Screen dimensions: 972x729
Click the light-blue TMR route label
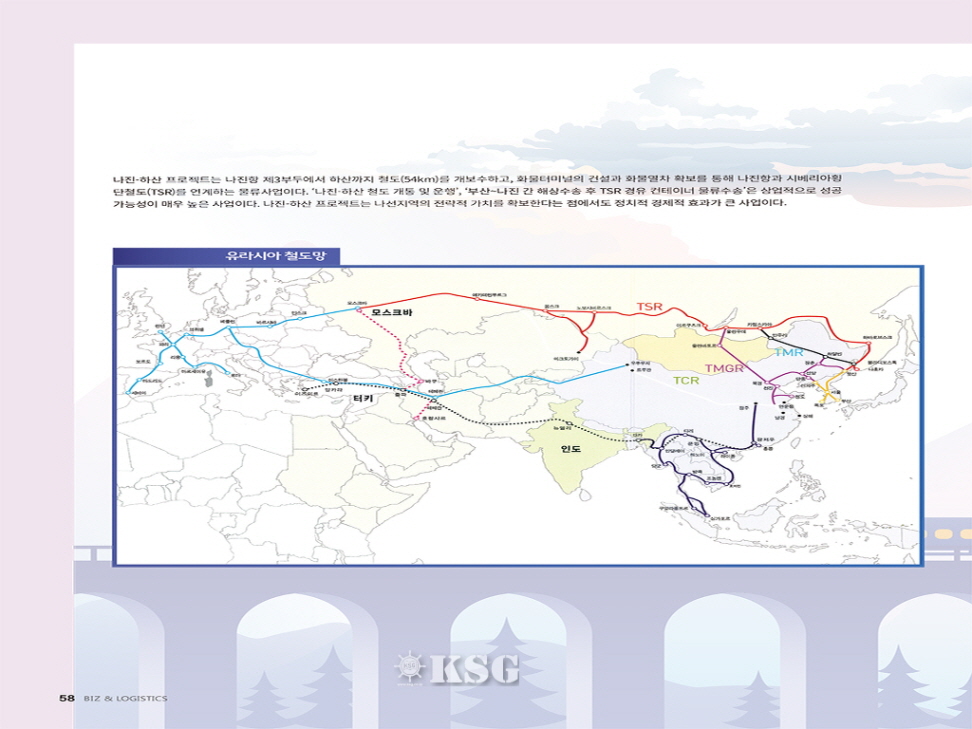(x=789, y=353)
